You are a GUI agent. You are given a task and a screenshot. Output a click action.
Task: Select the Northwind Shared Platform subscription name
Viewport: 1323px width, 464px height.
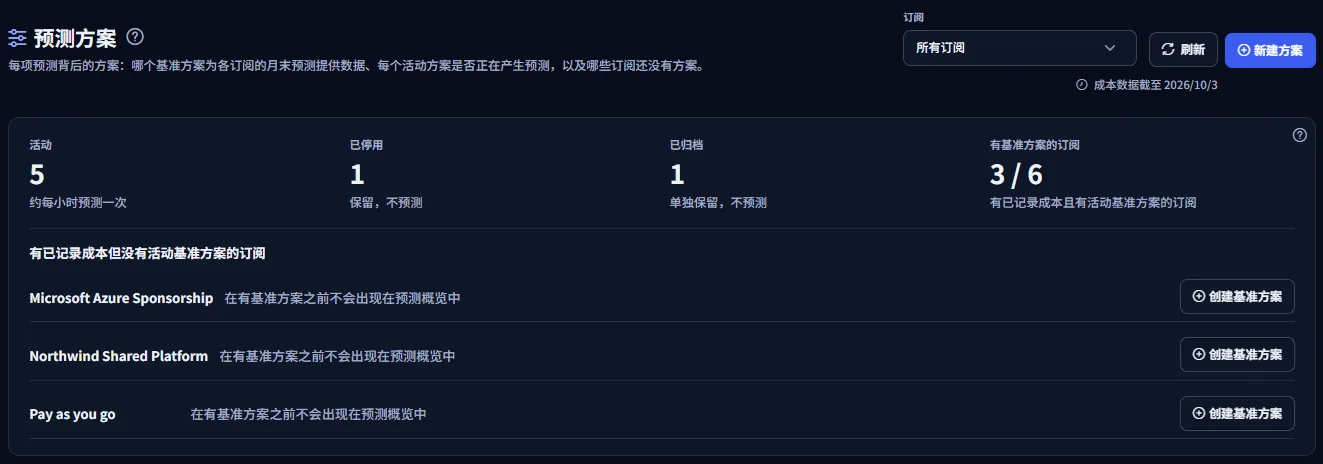tap(119, 356)
